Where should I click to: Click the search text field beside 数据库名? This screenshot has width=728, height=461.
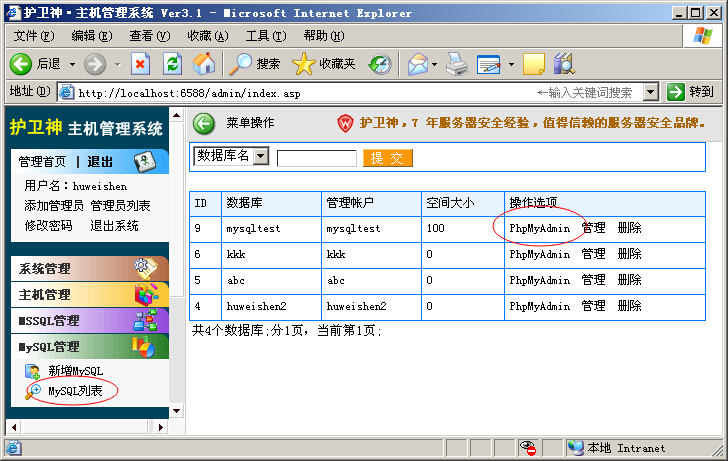coord(316,158)
